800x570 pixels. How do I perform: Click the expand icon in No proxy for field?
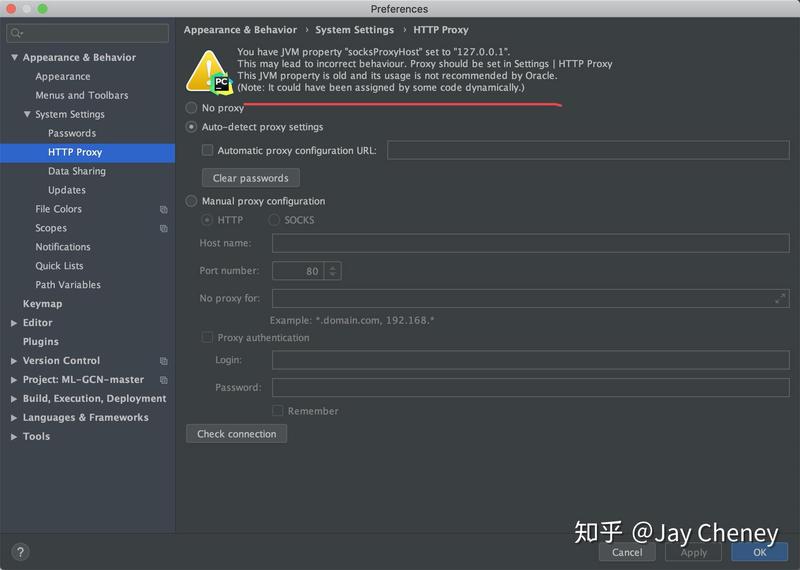click(x=780, y=298)
